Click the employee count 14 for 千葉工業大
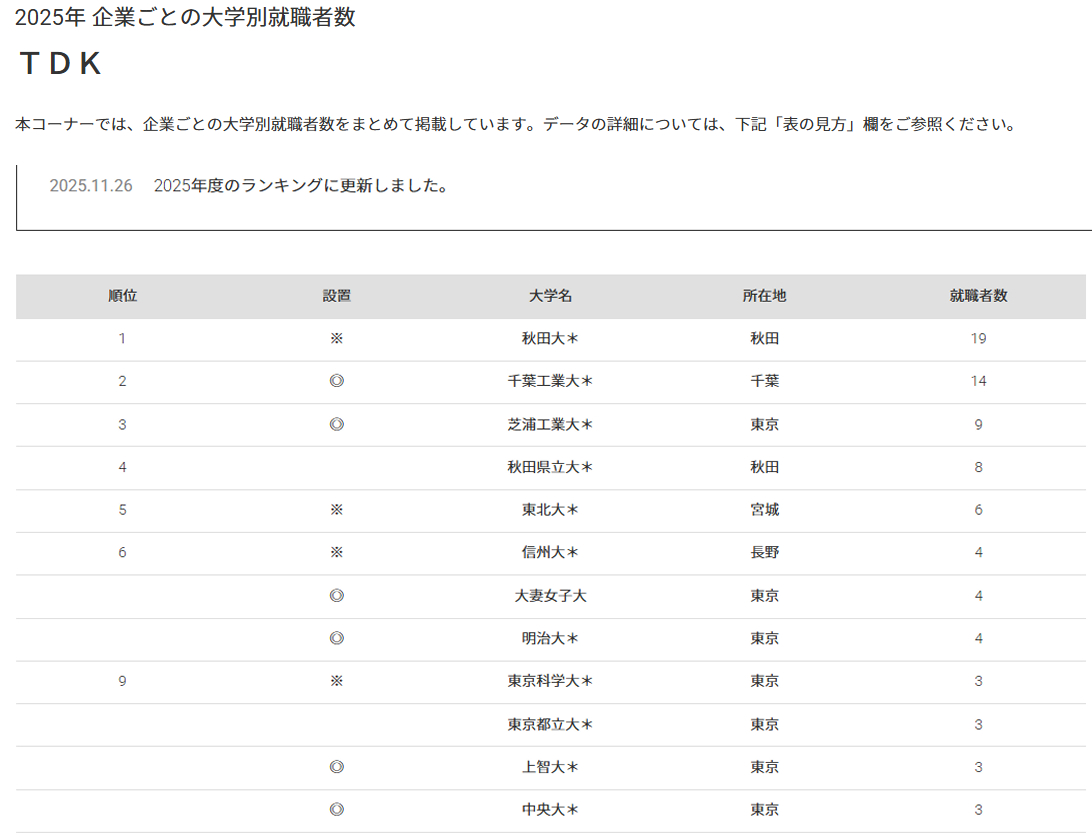The image size is (1092, 839). point(978,381)
